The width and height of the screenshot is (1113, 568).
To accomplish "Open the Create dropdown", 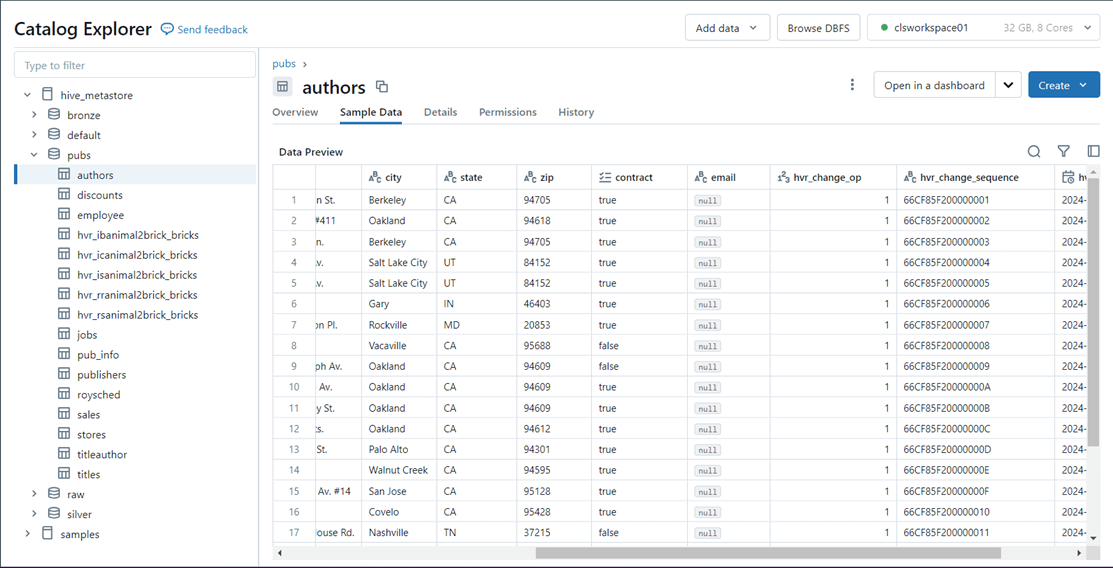I will pyautogui.click(x=1063, y=84).
